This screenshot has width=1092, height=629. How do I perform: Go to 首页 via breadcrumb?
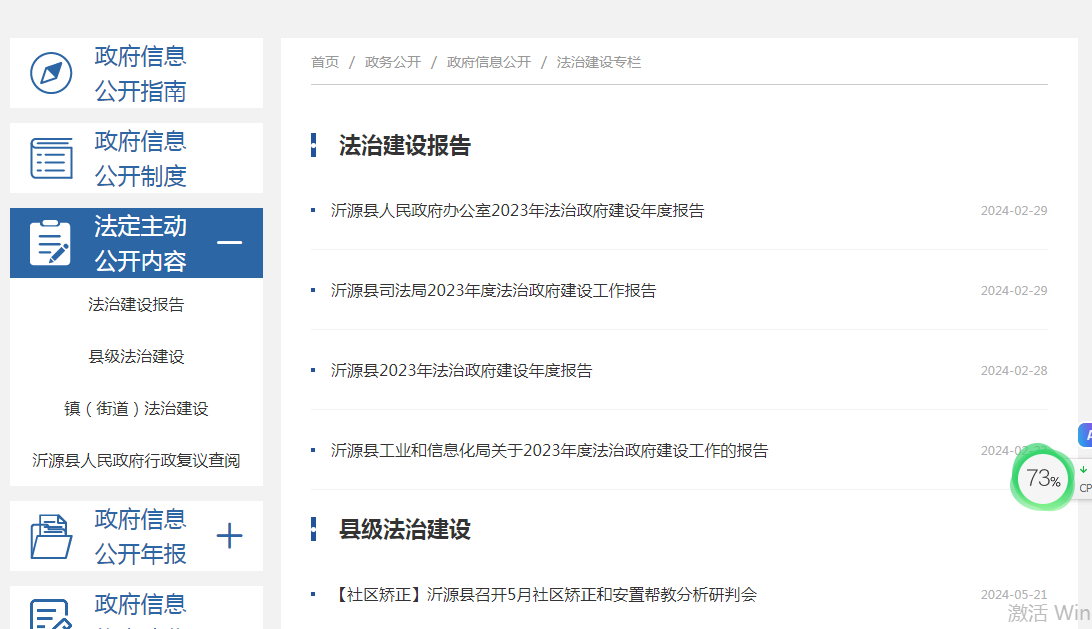(x=325, y=62)
